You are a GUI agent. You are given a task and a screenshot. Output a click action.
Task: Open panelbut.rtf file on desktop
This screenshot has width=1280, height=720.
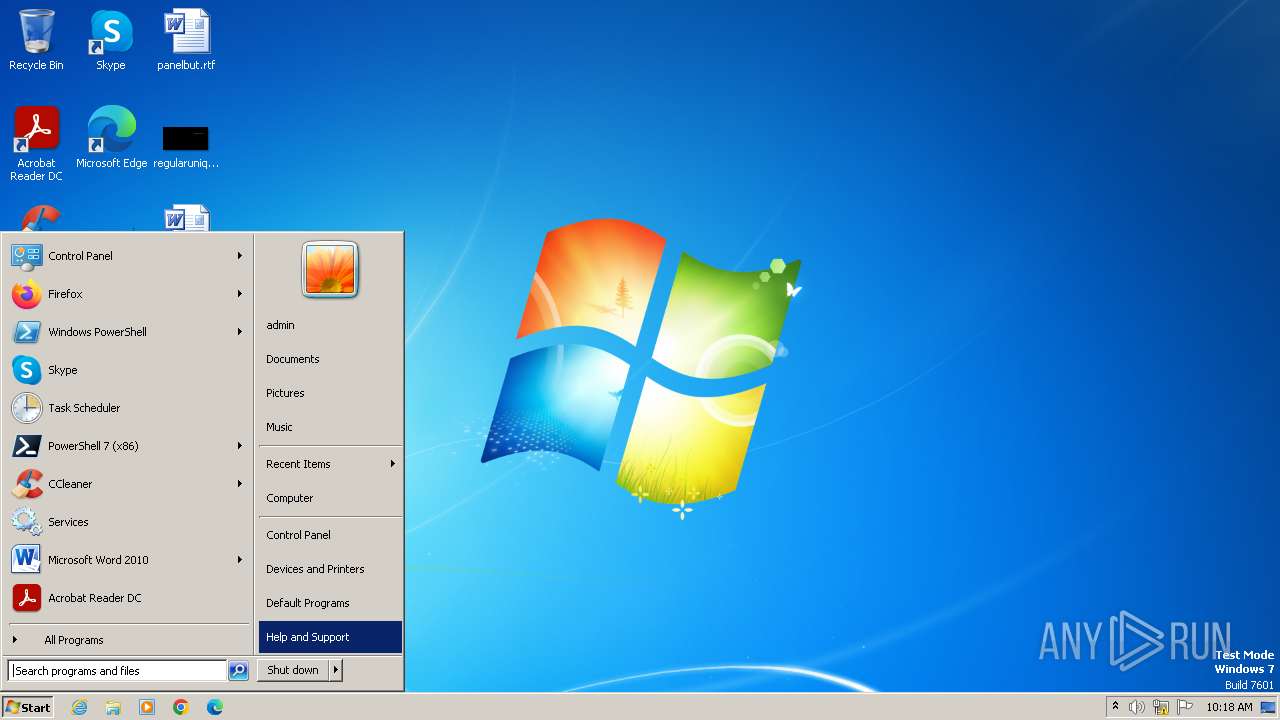(x=186, y=40)
